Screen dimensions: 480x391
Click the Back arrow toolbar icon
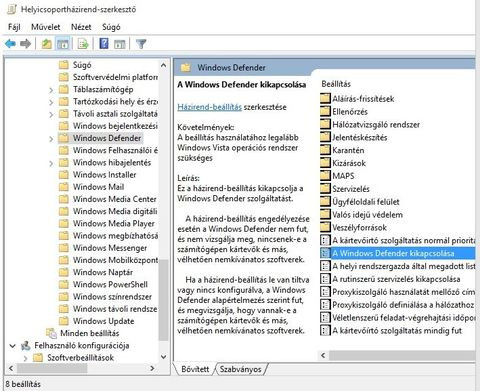coord(10,44)
